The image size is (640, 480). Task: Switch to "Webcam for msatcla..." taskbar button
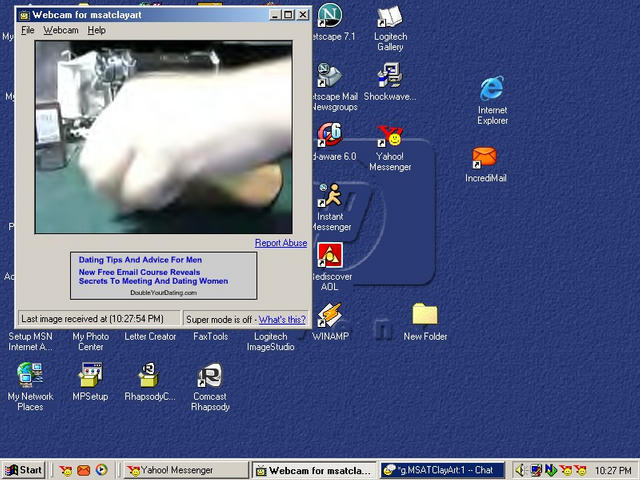coord(315,470)
